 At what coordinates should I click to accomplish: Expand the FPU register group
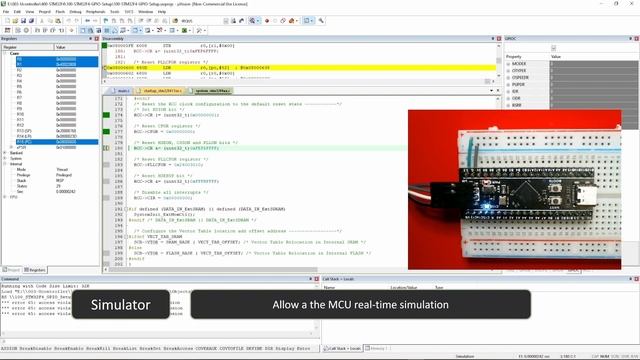[5, 197]
